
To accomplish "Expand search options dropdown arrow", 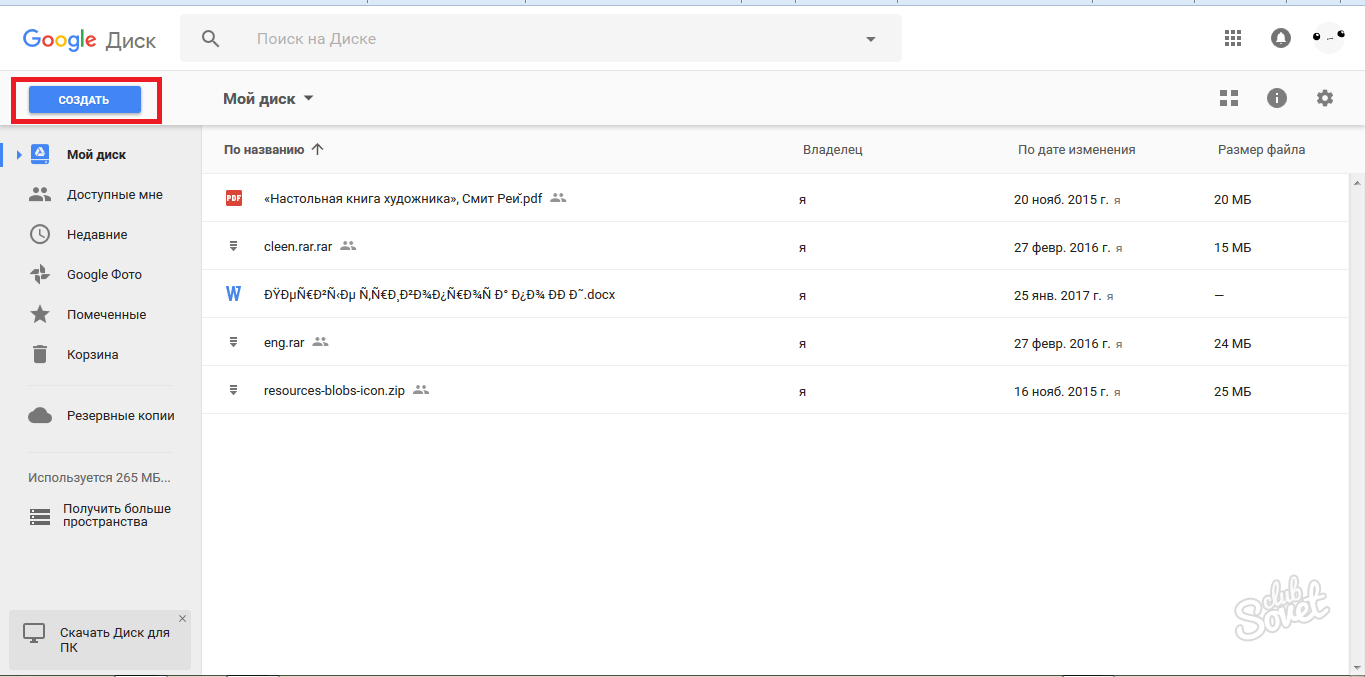I will [x=870, y=39].
